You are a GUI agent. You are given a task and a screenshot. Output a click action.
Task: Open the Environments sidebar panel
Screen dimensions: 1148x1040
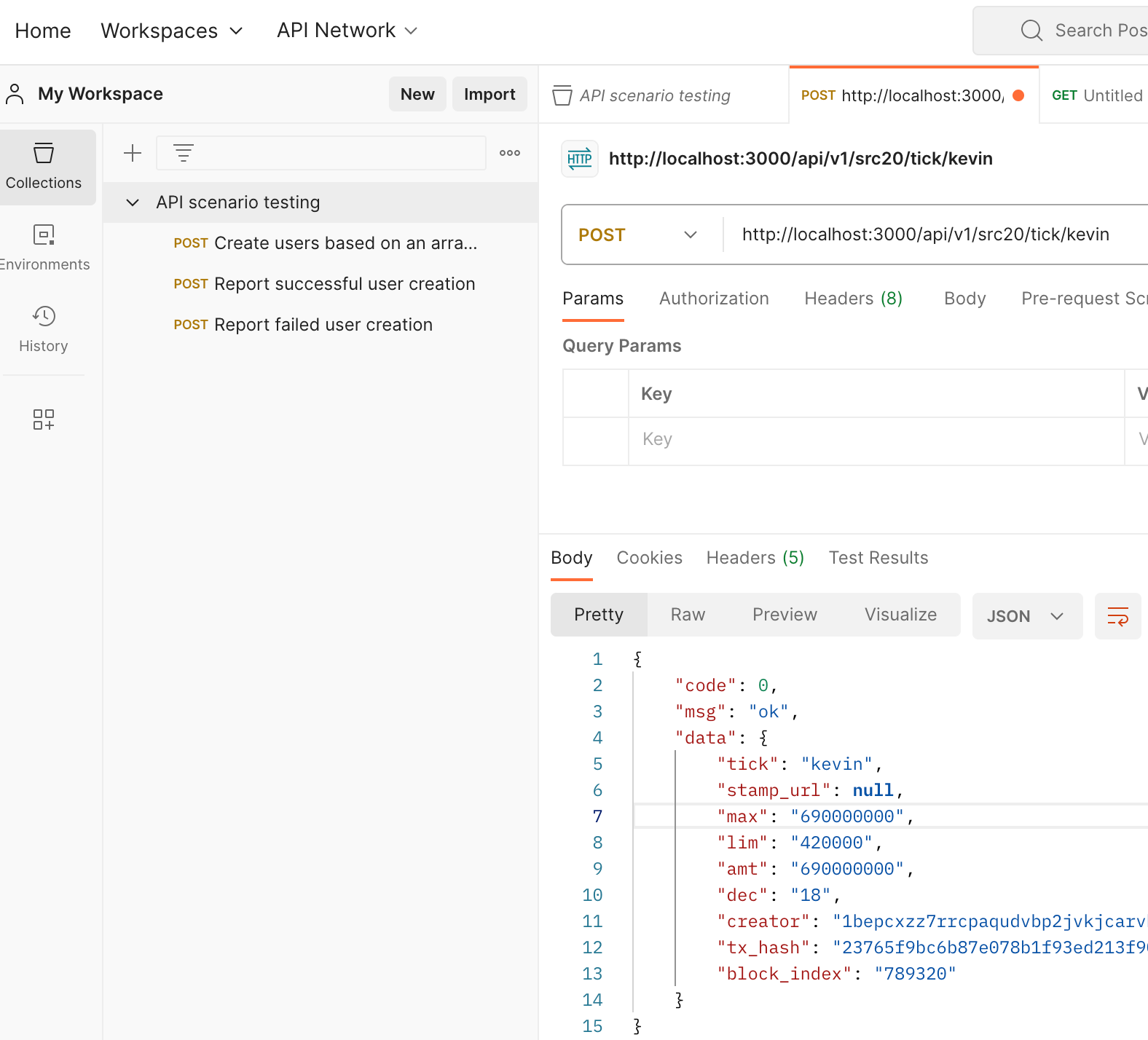click(44, 248)
